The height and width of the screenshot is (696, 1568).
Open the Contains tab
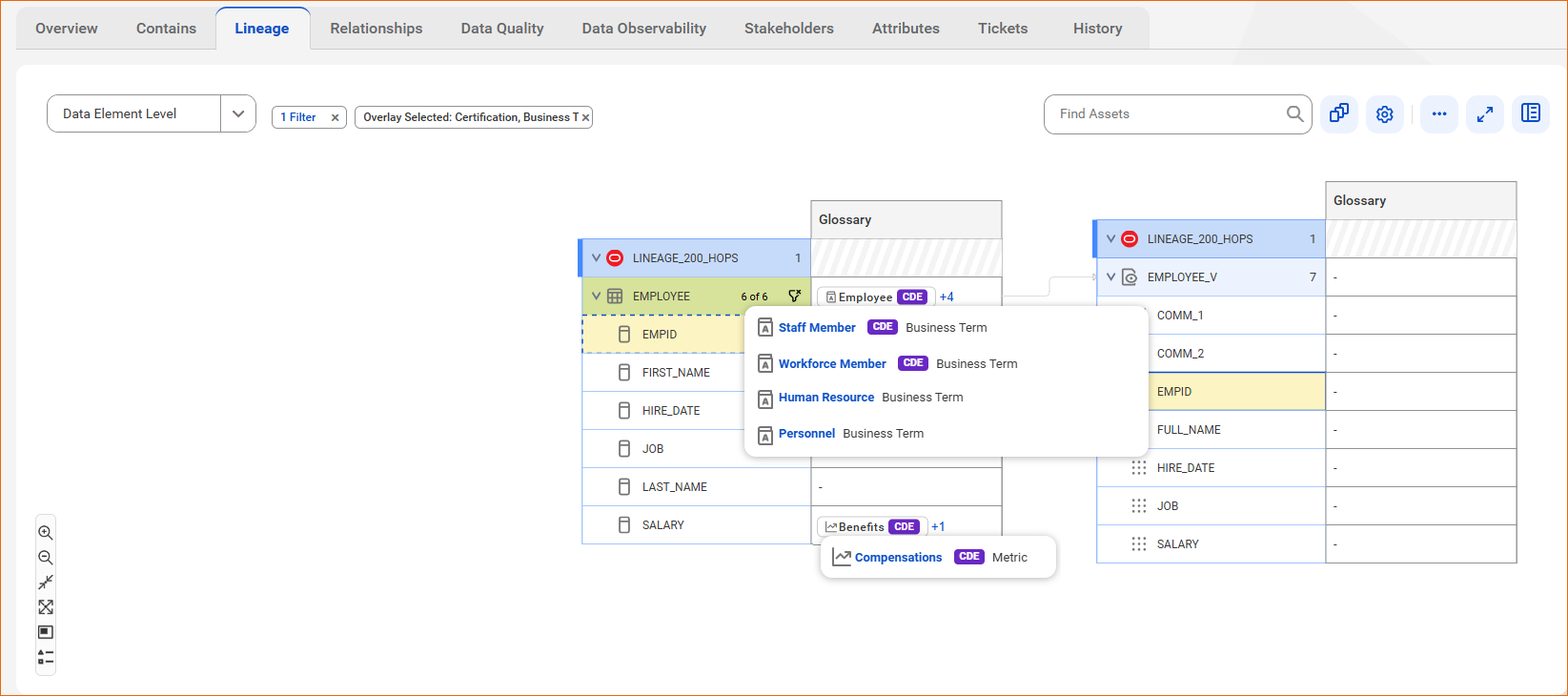[166, 29]
